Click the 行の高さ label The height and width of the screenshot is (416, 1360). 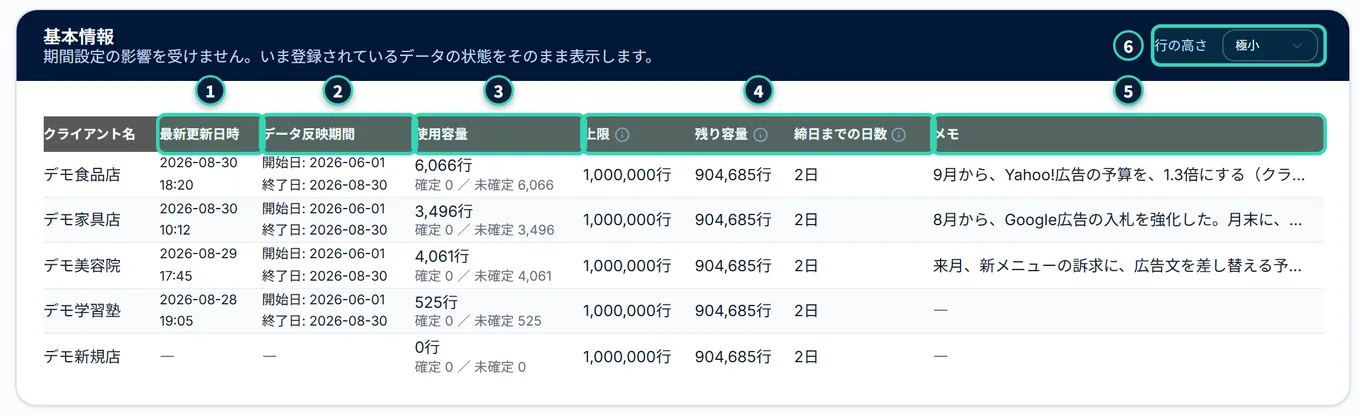pos(1181,46)
